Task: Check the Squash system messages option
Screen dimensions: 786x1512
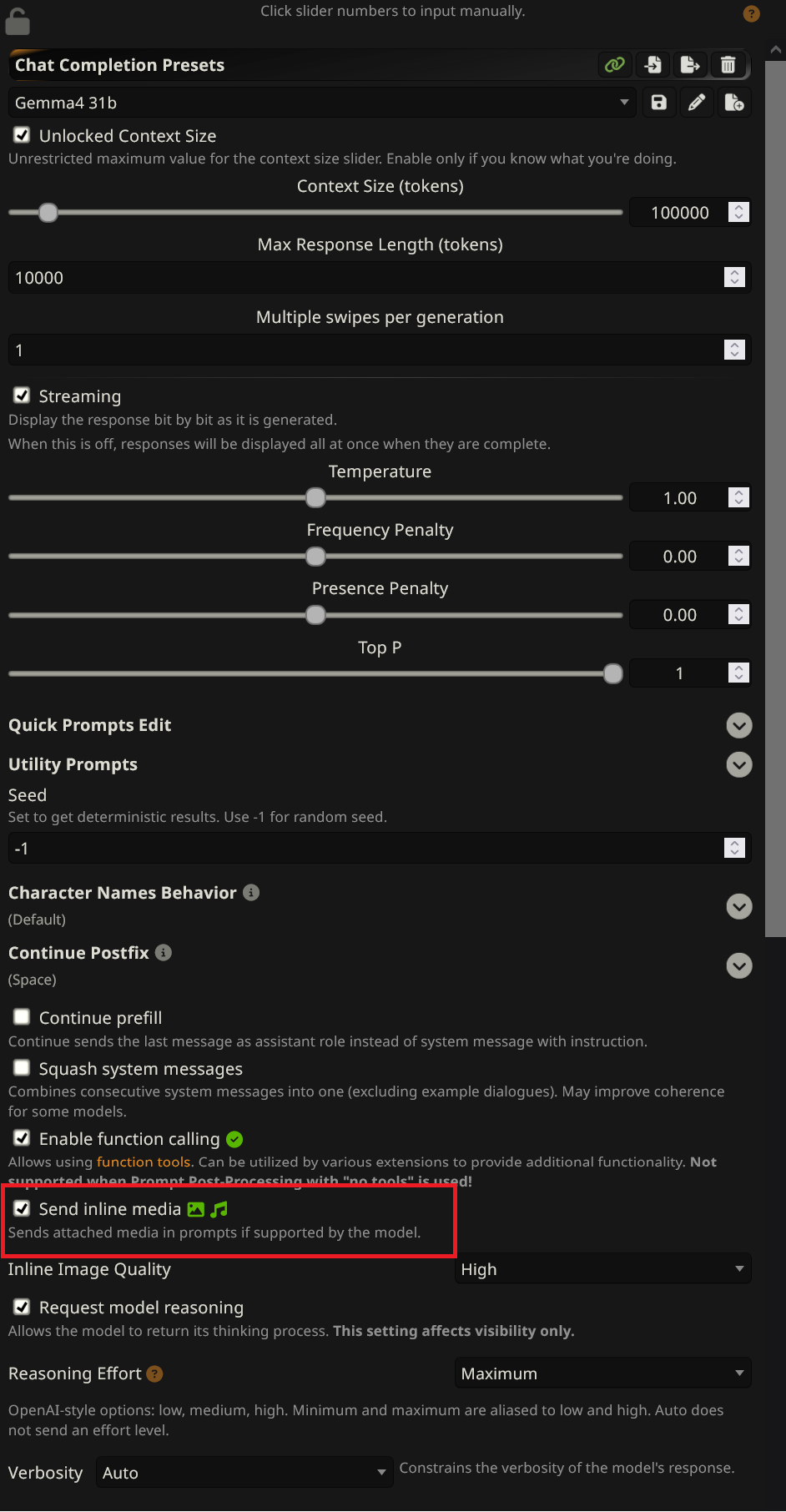Action: point(23,1068)
